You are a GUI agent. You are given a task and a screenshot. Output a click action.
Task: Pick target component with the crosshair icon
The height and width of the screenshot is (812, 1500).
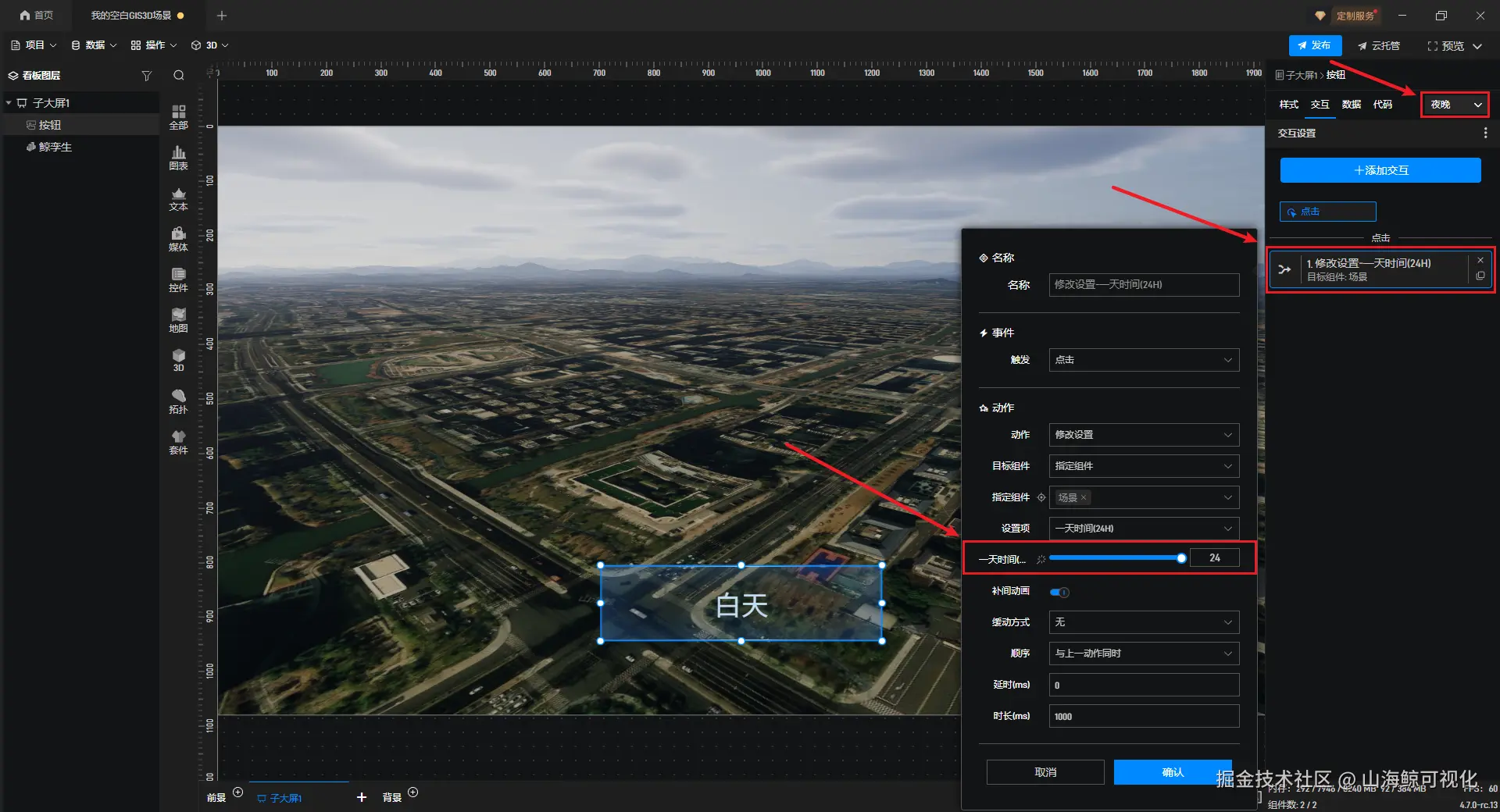pos(1041,497)
